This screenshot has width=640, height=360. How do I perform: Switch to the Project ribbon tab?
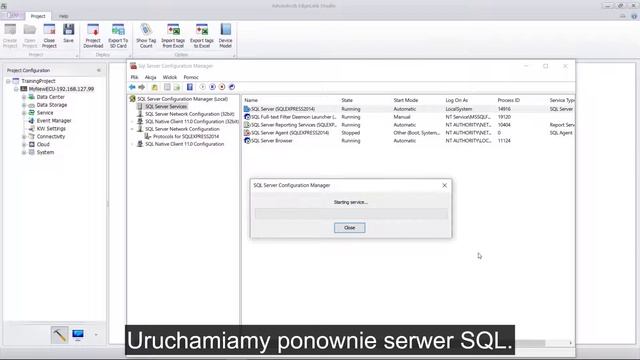click(x=38, y=16)
